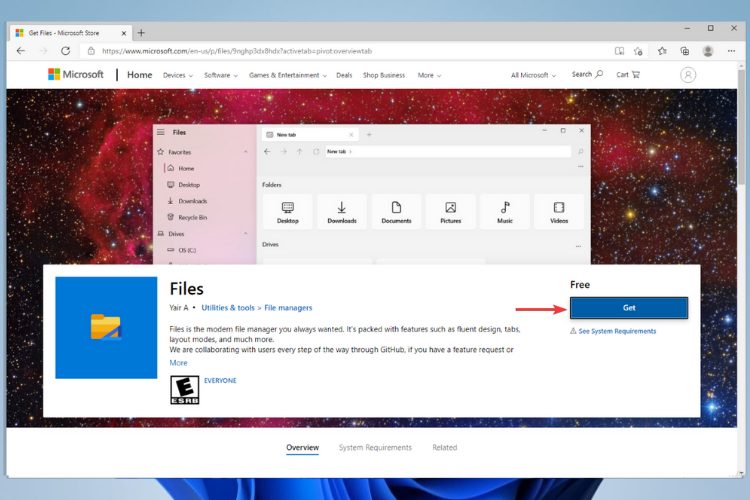
Task: Reload the page with the refresh icon
Action: 66,51
